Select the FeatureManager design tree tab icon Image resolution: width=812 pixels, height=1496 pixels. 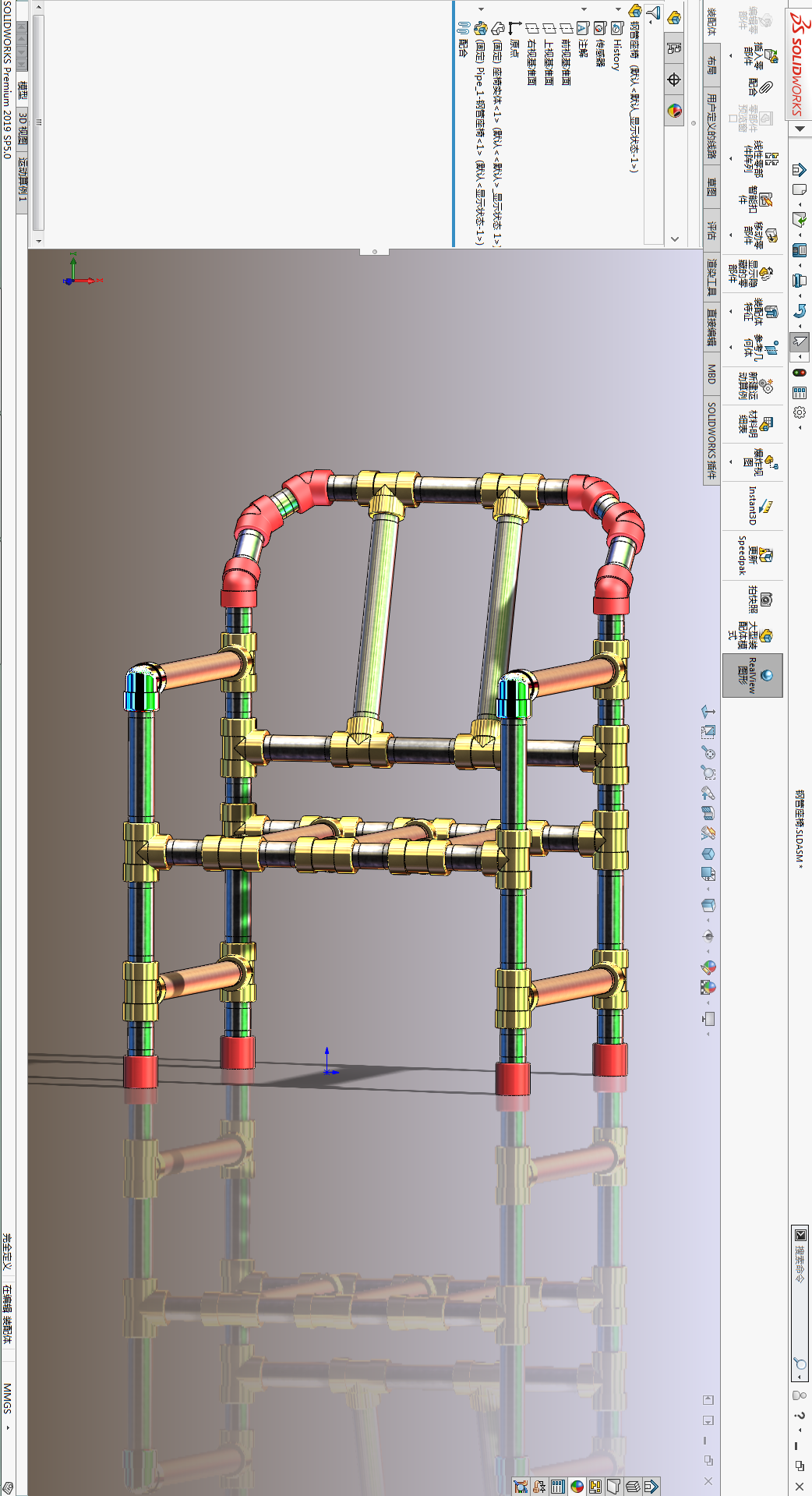pyautogui.click(x=674, y=17)
